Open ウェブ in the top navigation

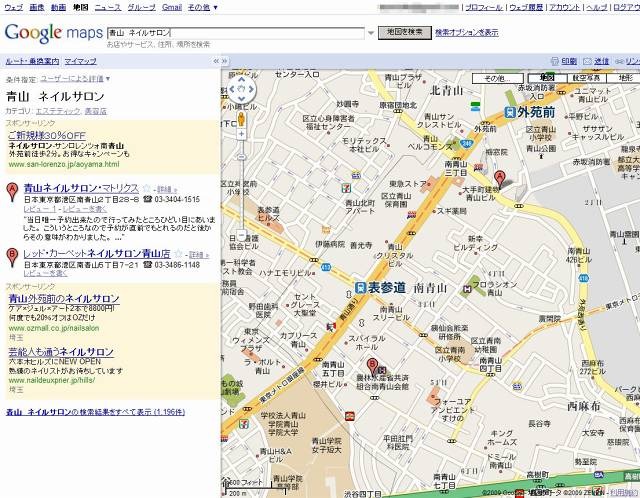[x=13, y=7]
